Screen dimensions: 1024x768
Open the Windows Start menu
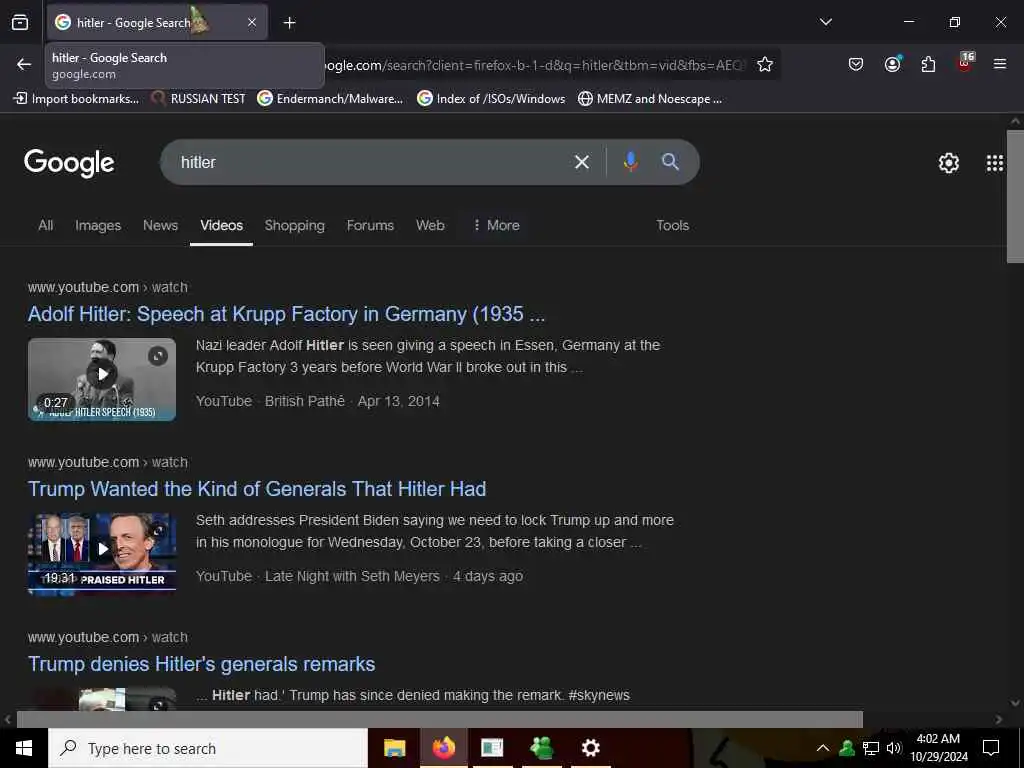(x=24, y=748)
